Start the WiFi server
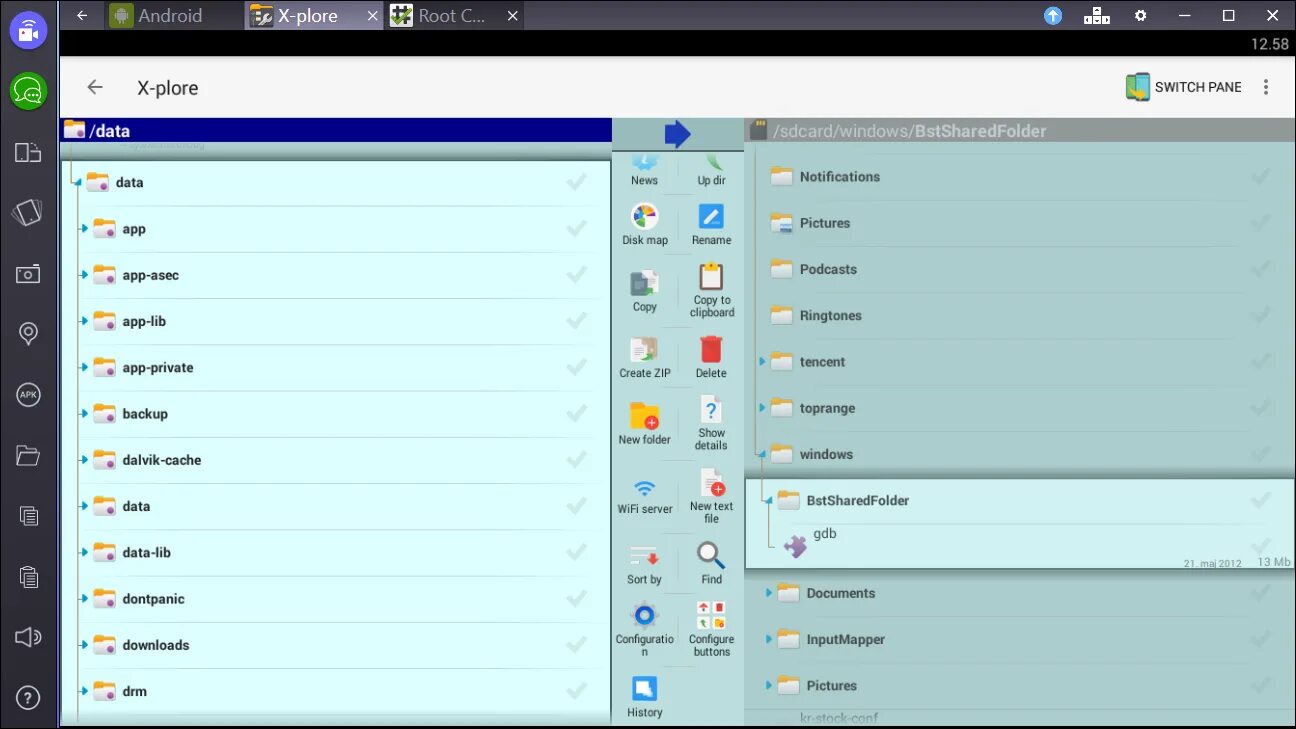This screenshot has width=1296, height=729. click(645, 496)
